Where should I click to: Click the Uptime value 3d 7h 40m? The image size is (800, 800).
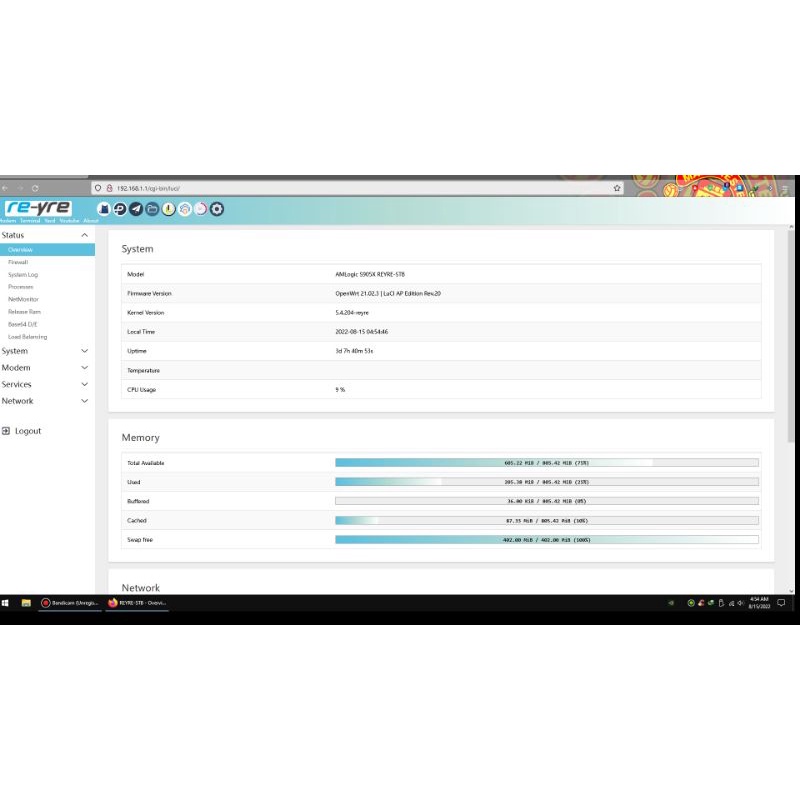(x=354, y=351)
